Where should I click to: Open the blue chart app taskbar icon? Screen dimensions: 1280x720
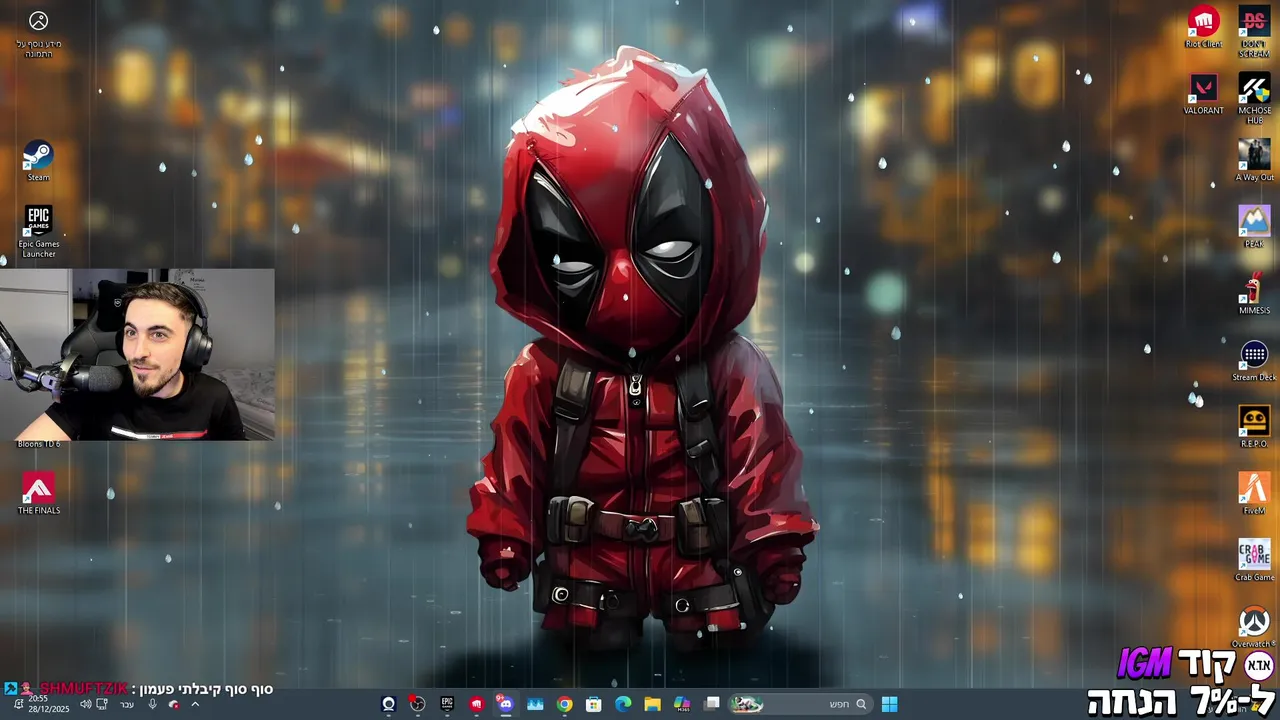(535, 704)
